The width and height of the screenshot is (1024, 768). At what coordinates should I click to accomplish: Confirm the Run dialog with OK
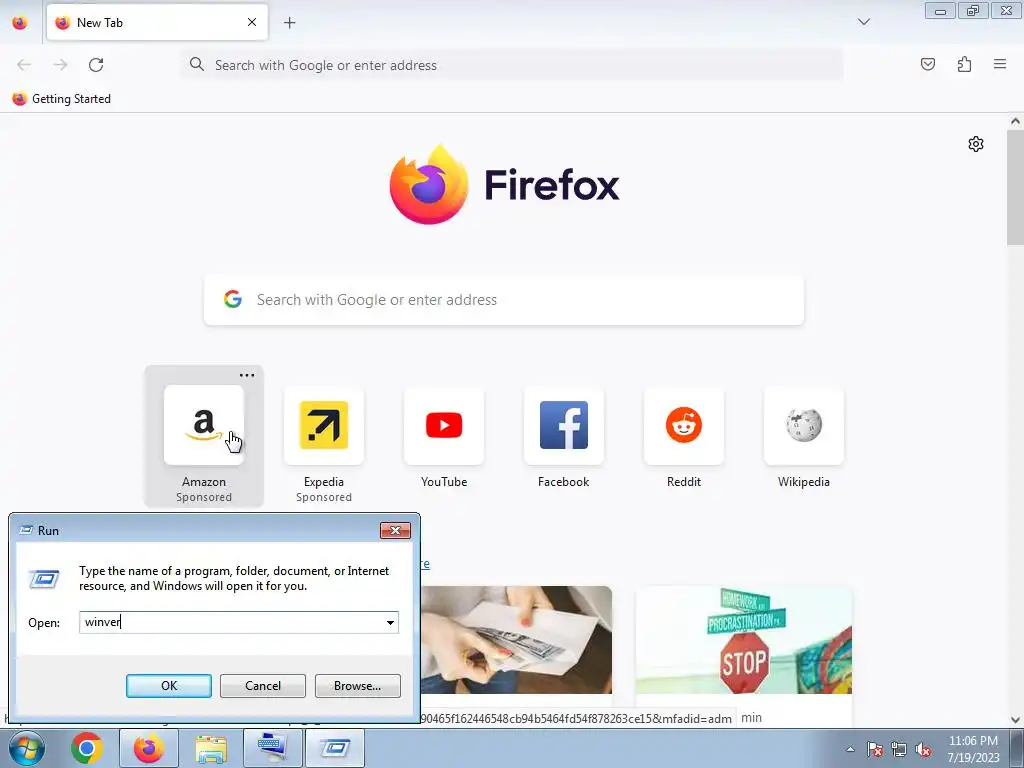coord(168,686)
